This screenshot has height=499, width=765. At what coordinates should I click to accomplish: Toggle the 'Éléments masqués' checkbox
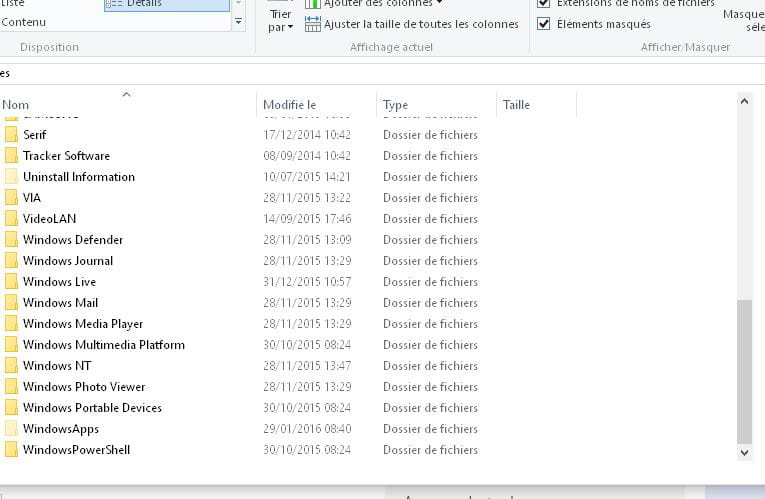pos(544,24)
